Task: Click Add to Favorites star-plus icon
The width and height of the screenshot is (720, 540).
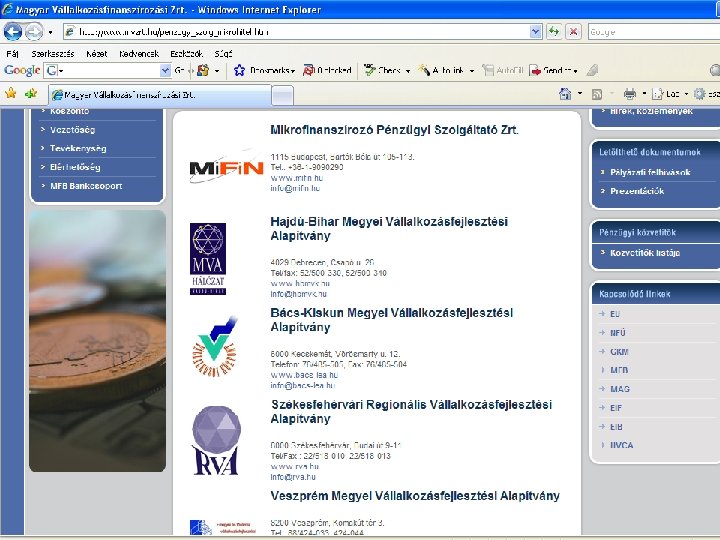Action: (31, 94)
